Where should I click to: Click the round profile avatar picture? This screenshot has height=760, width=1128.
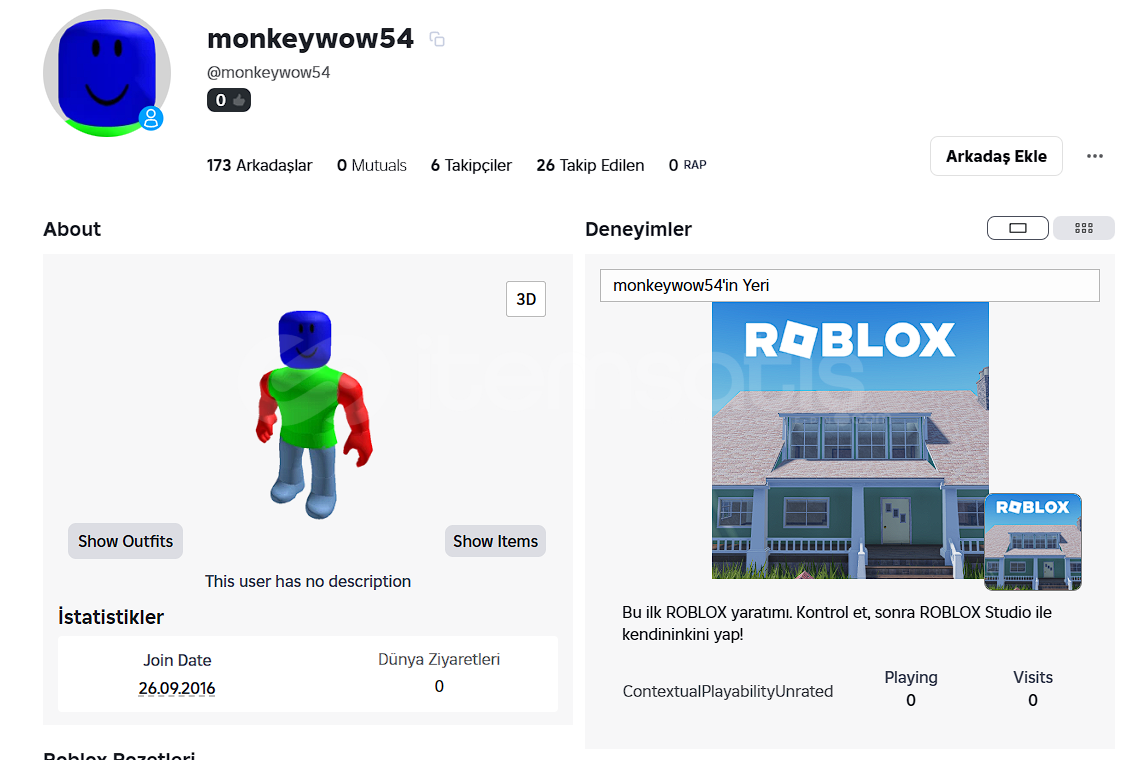pos(106,73)
